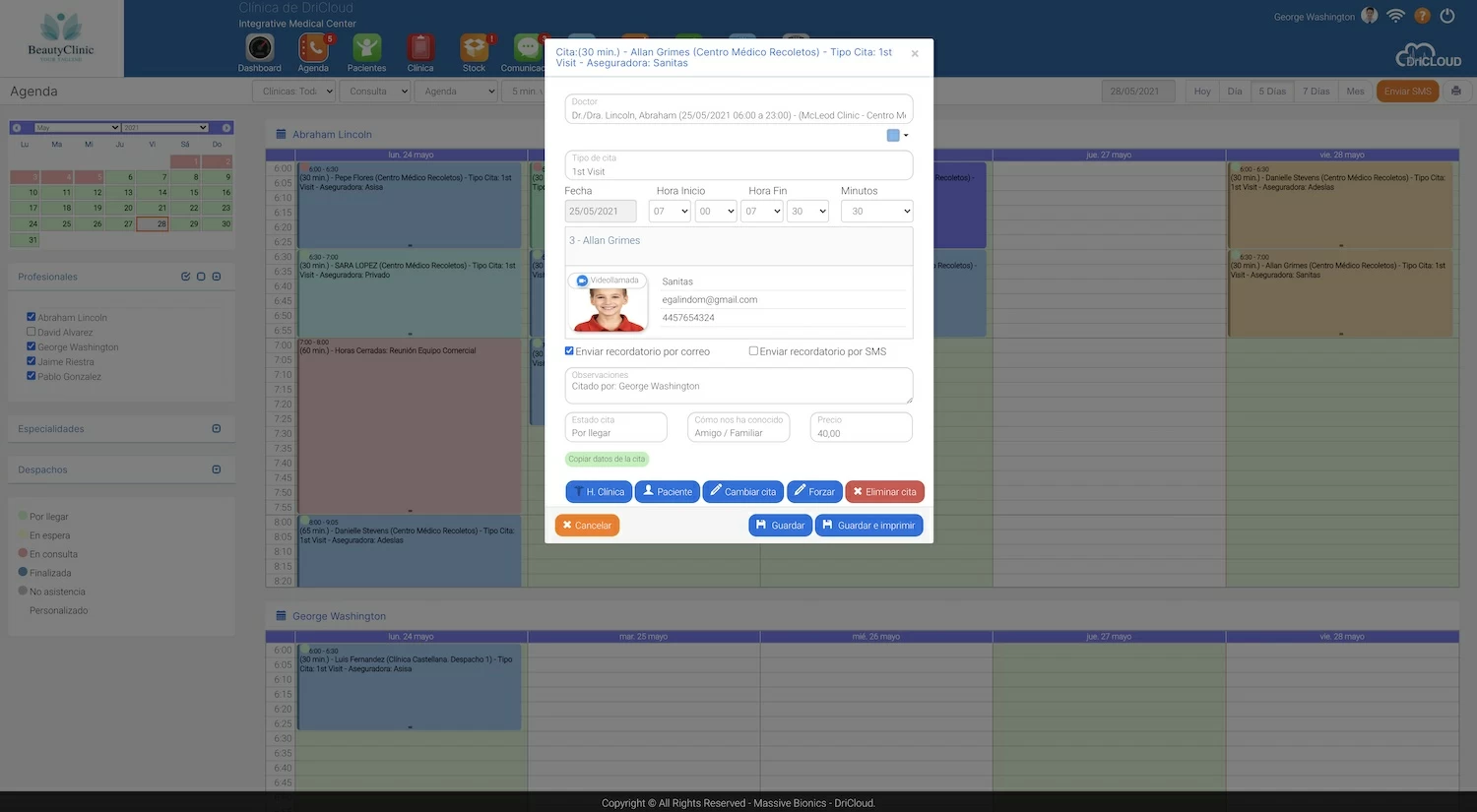Open the orange help question icon

tap(1422, 16)
